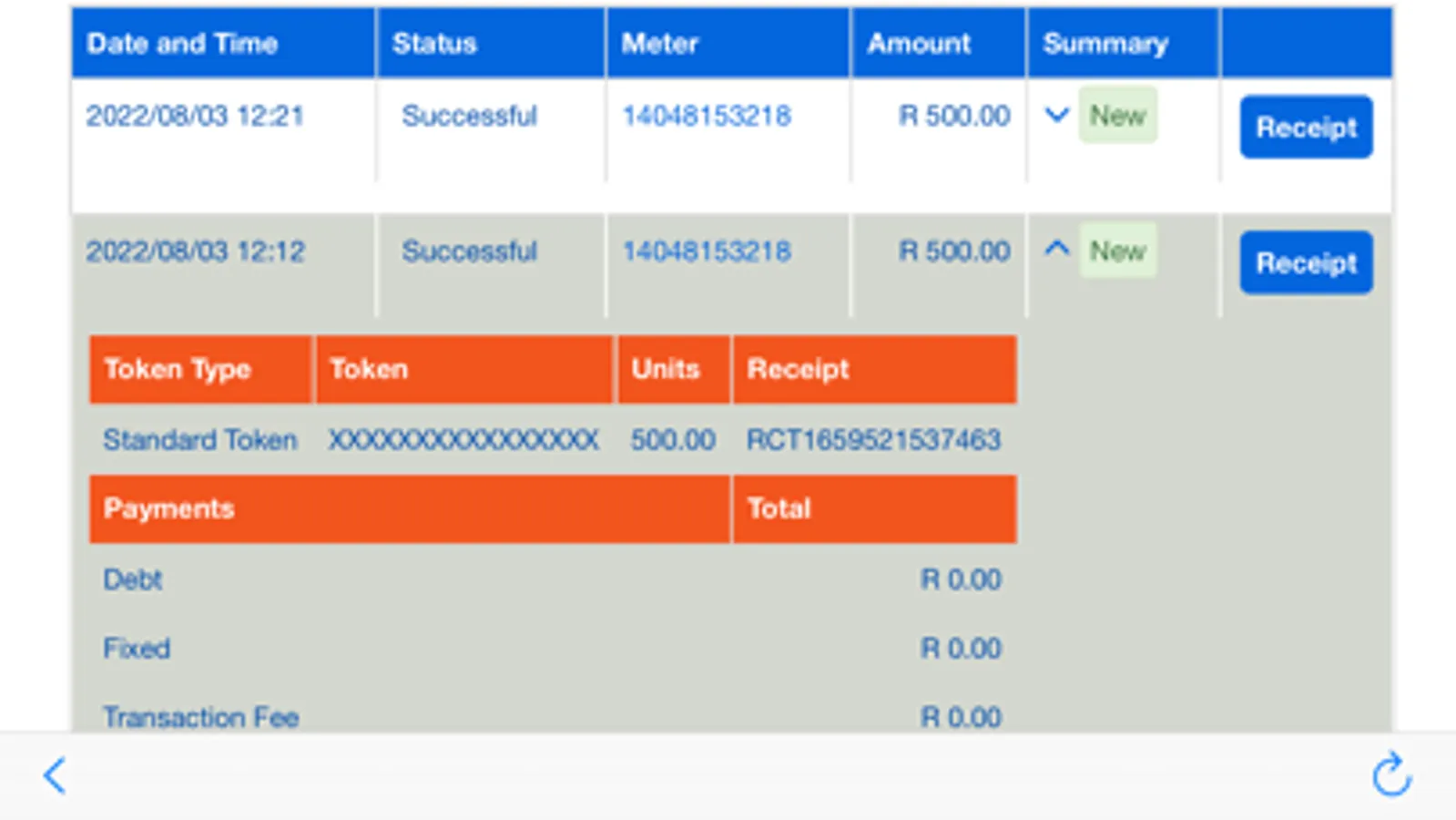Click the New badge on 12:21 row
1456x820 pixels.
click(x=1117, y=116)
